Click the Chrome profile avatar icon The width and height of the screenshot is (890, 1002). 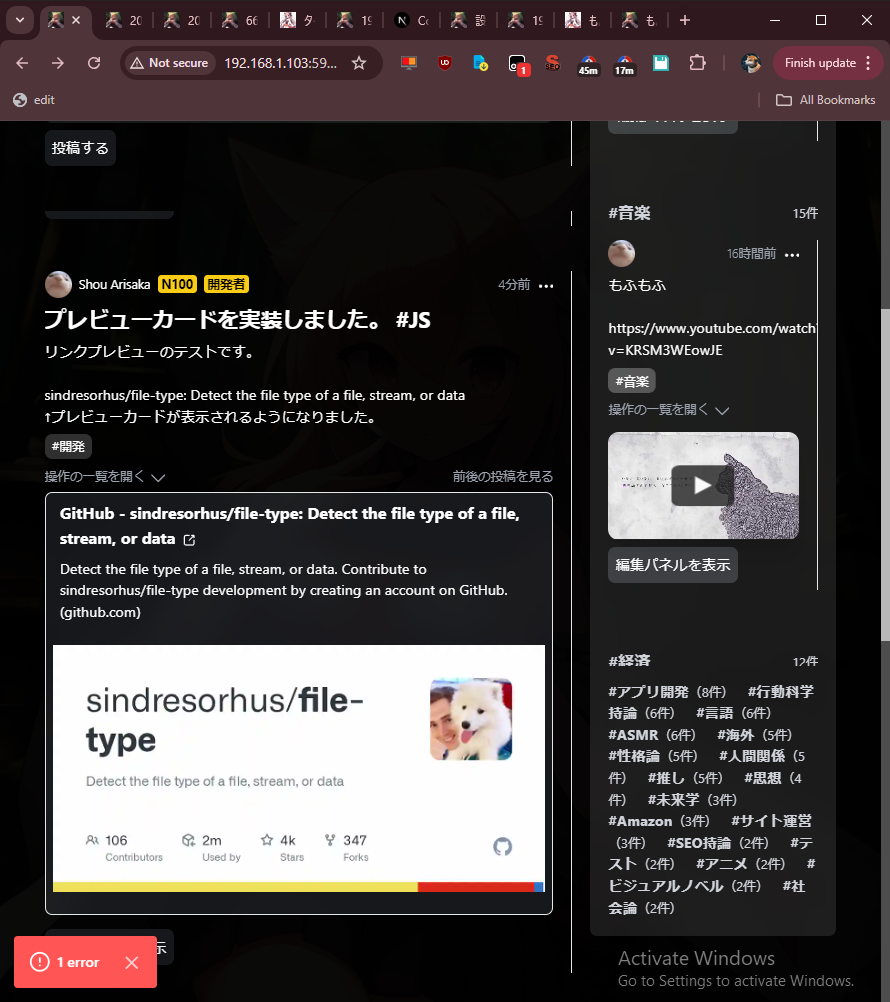click(750, 63)
